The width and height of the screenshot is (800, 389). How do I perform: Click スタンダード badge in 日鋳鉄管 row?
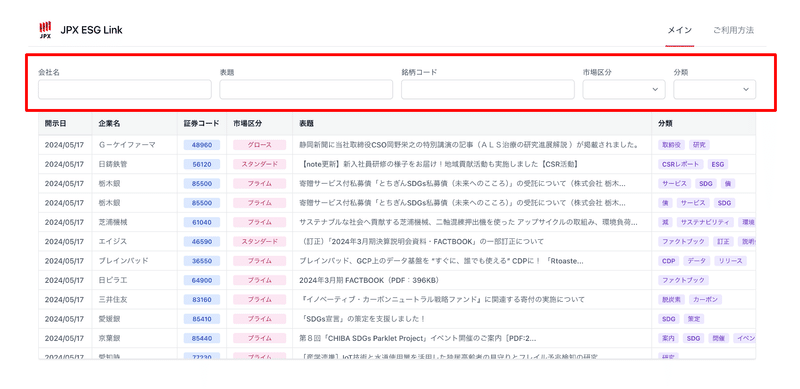click(260, 164)
